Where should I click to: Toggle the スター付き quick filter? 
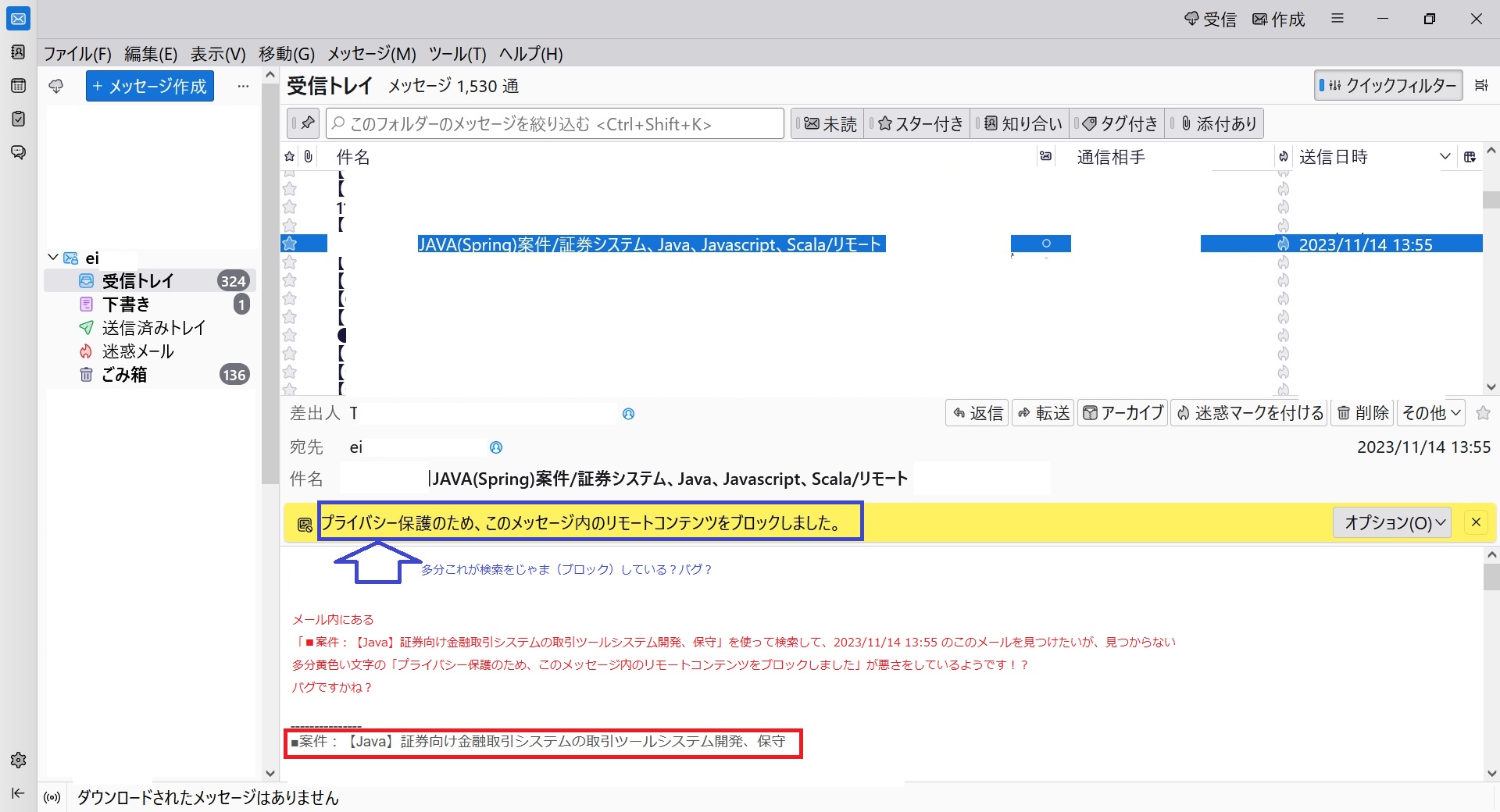point(920,124)
